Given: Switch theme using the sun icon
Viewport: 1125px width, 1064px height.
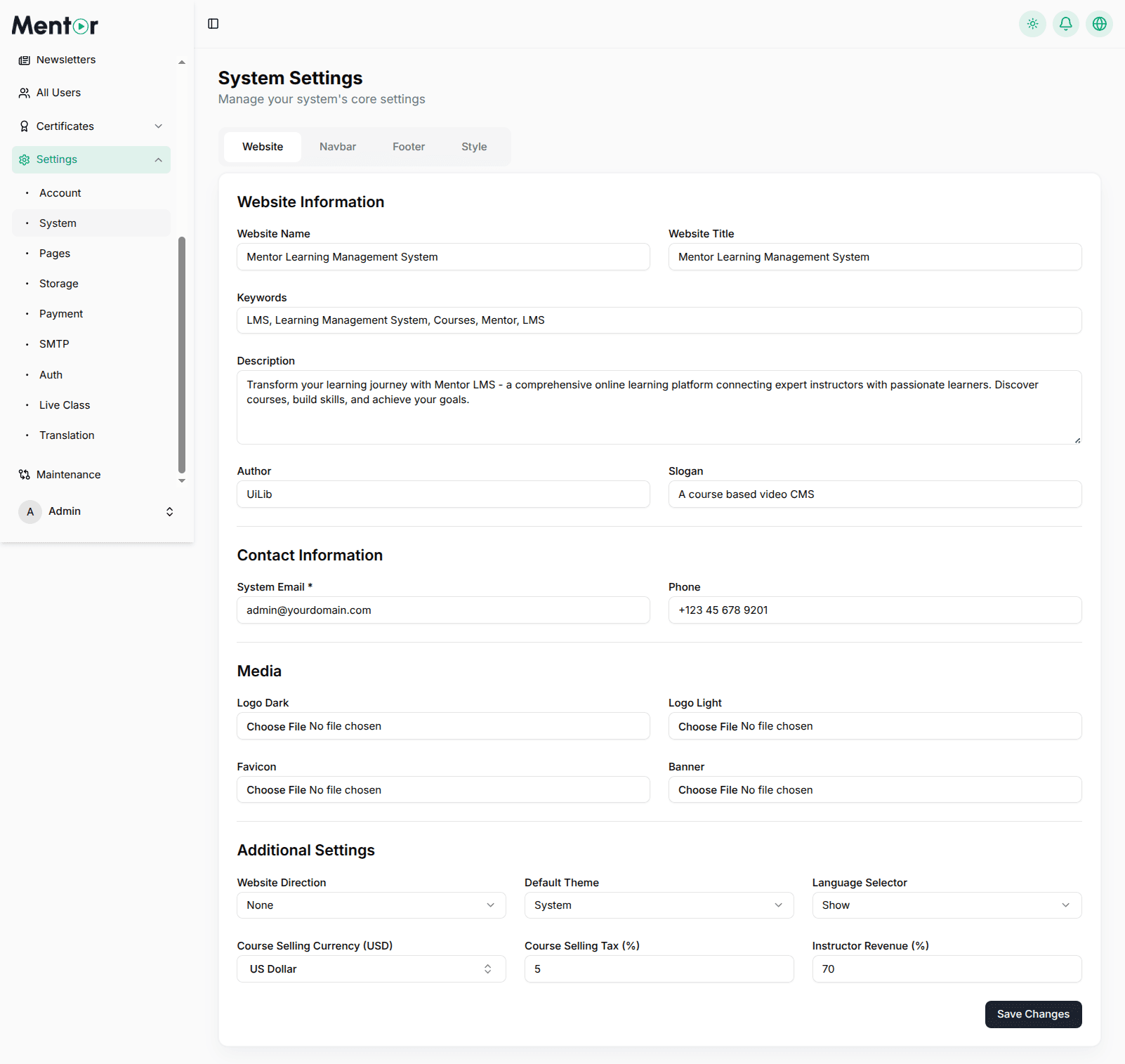Looking at the screenshot, I should coord(1032,24).
